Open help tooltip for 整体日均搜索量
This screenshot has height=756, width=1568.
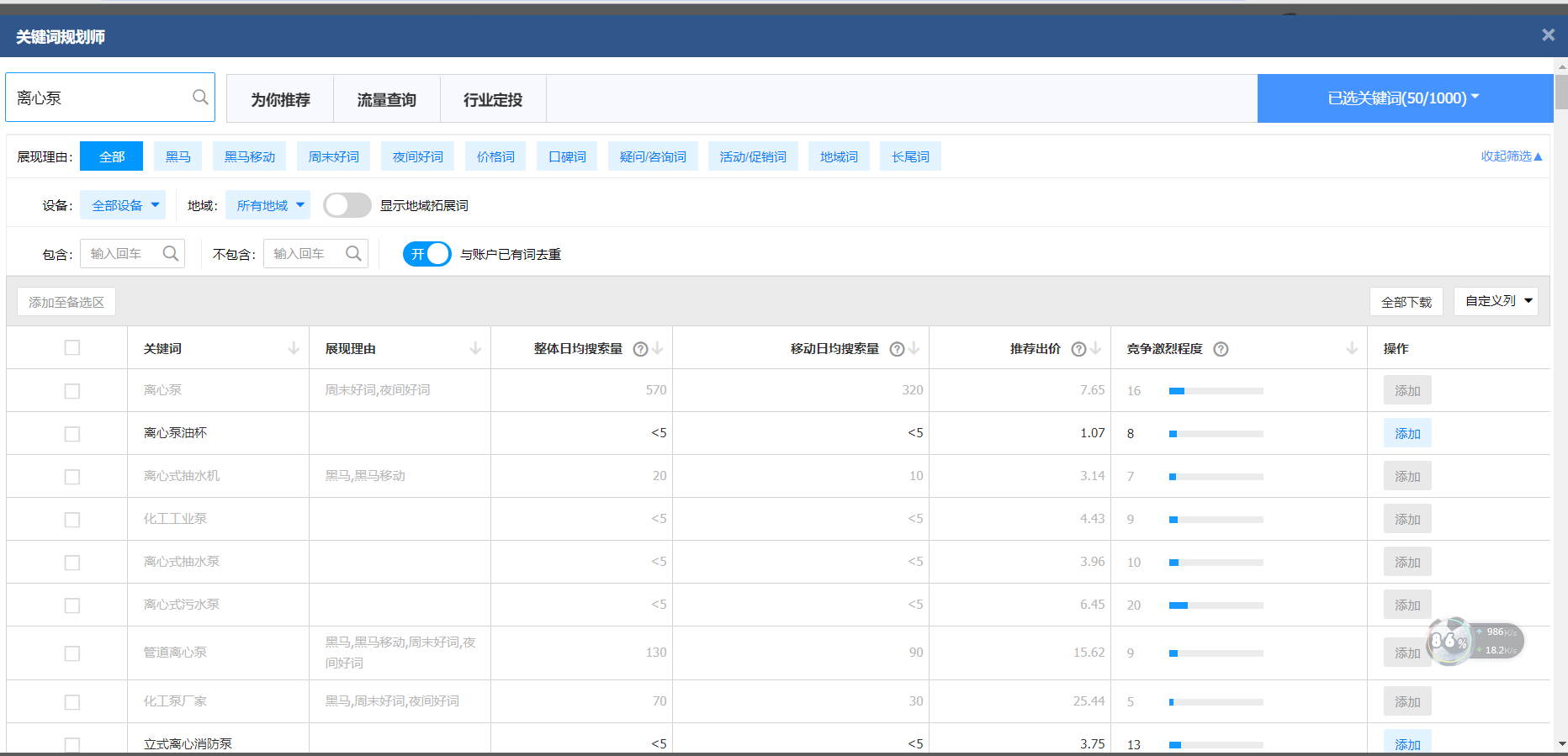point(640,349)
